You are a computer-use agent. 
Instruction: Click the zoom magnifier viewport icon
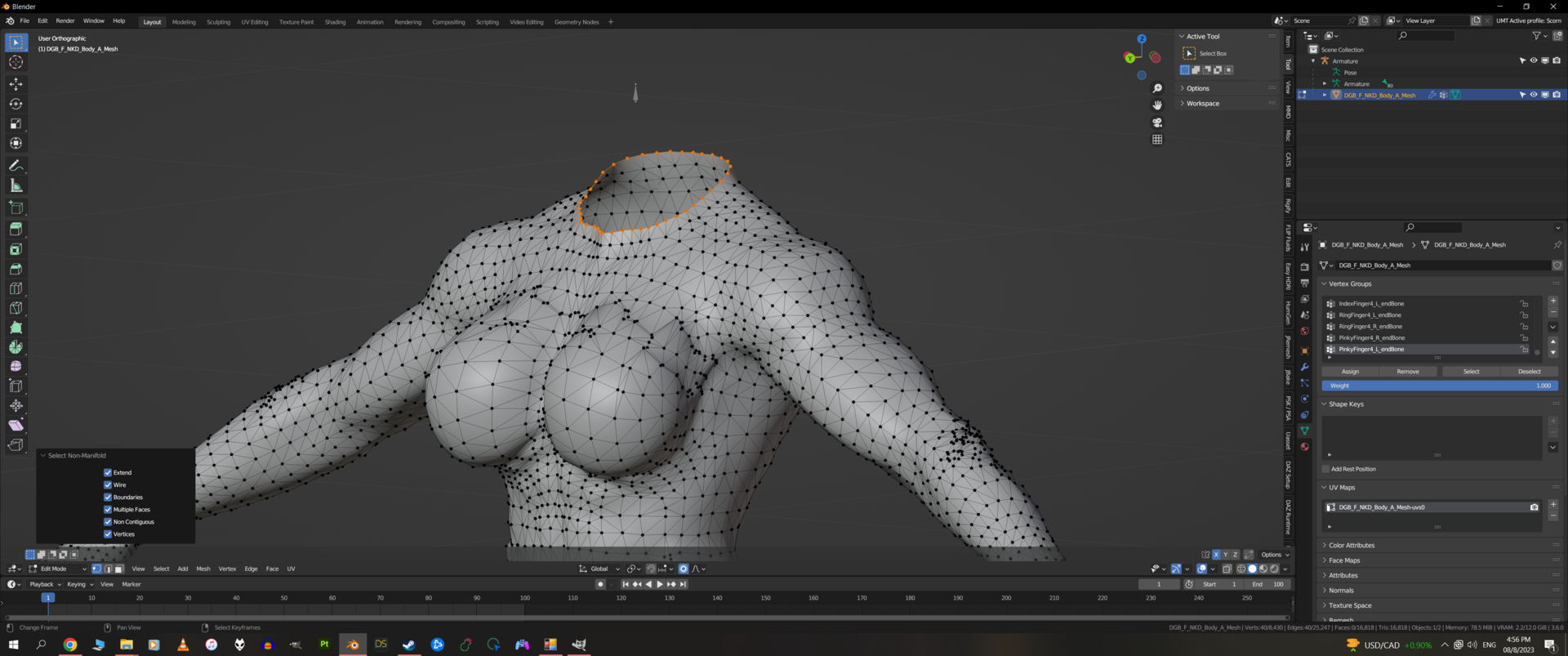[x=1157, y=88]
